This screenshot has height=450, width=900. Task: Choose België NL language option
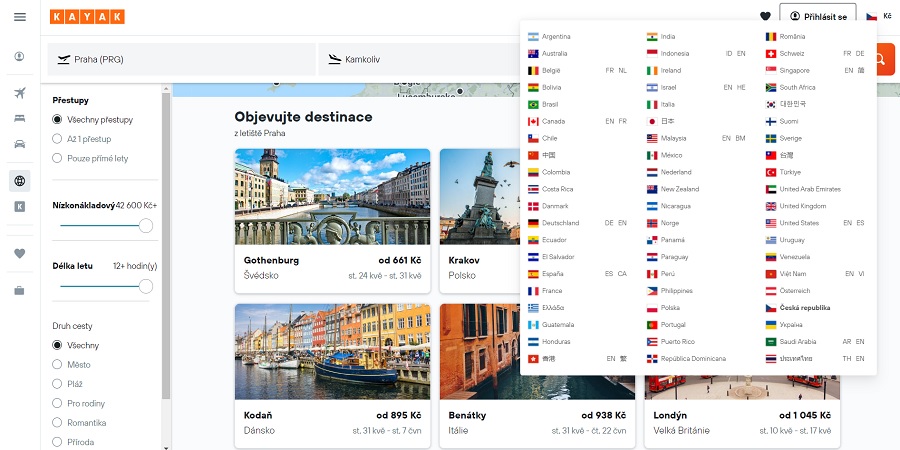tap(623, 70)
